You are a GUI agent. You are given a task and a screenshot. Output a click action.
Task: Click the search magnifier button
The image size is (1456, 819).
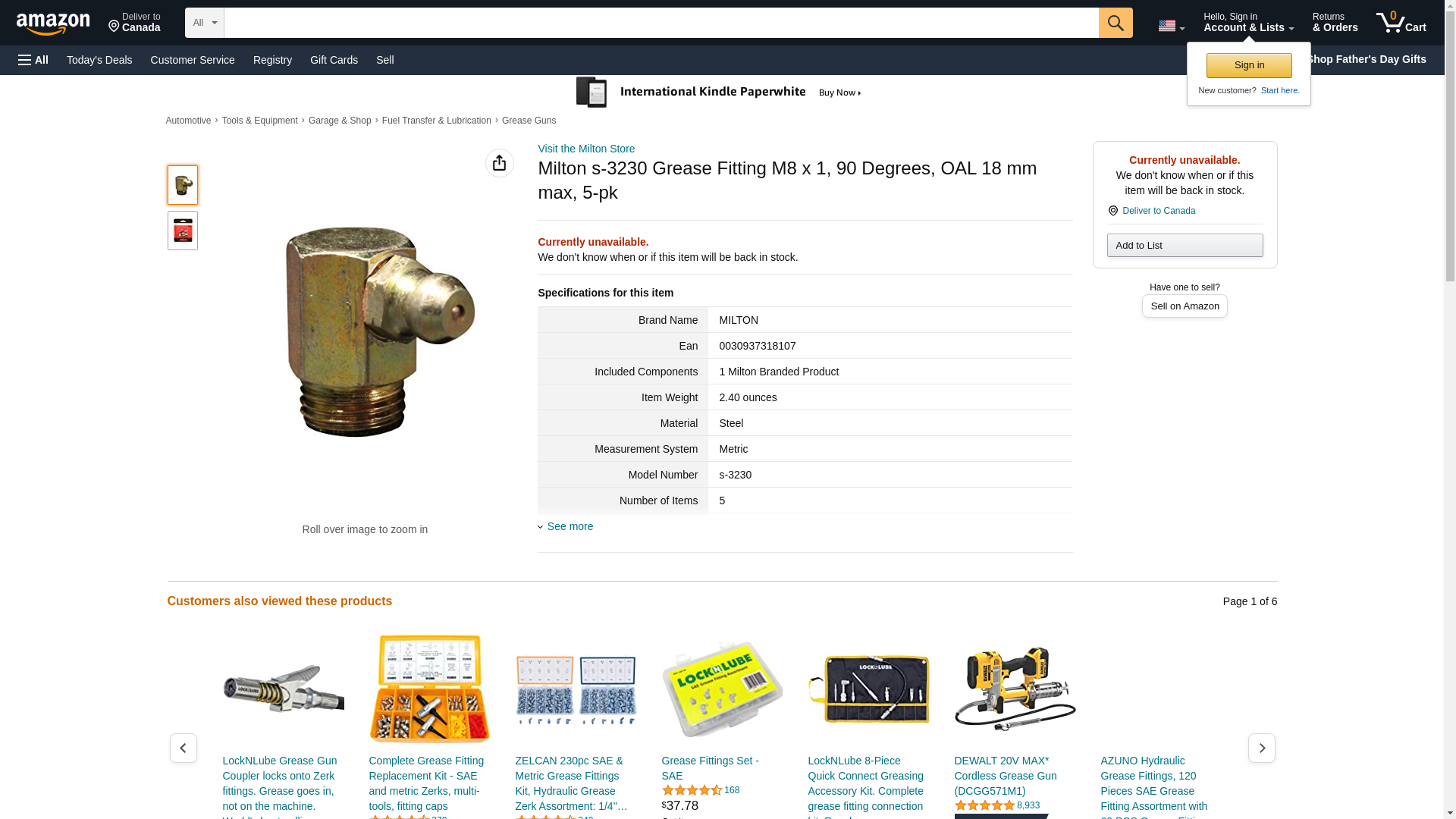pos(1116,23)
